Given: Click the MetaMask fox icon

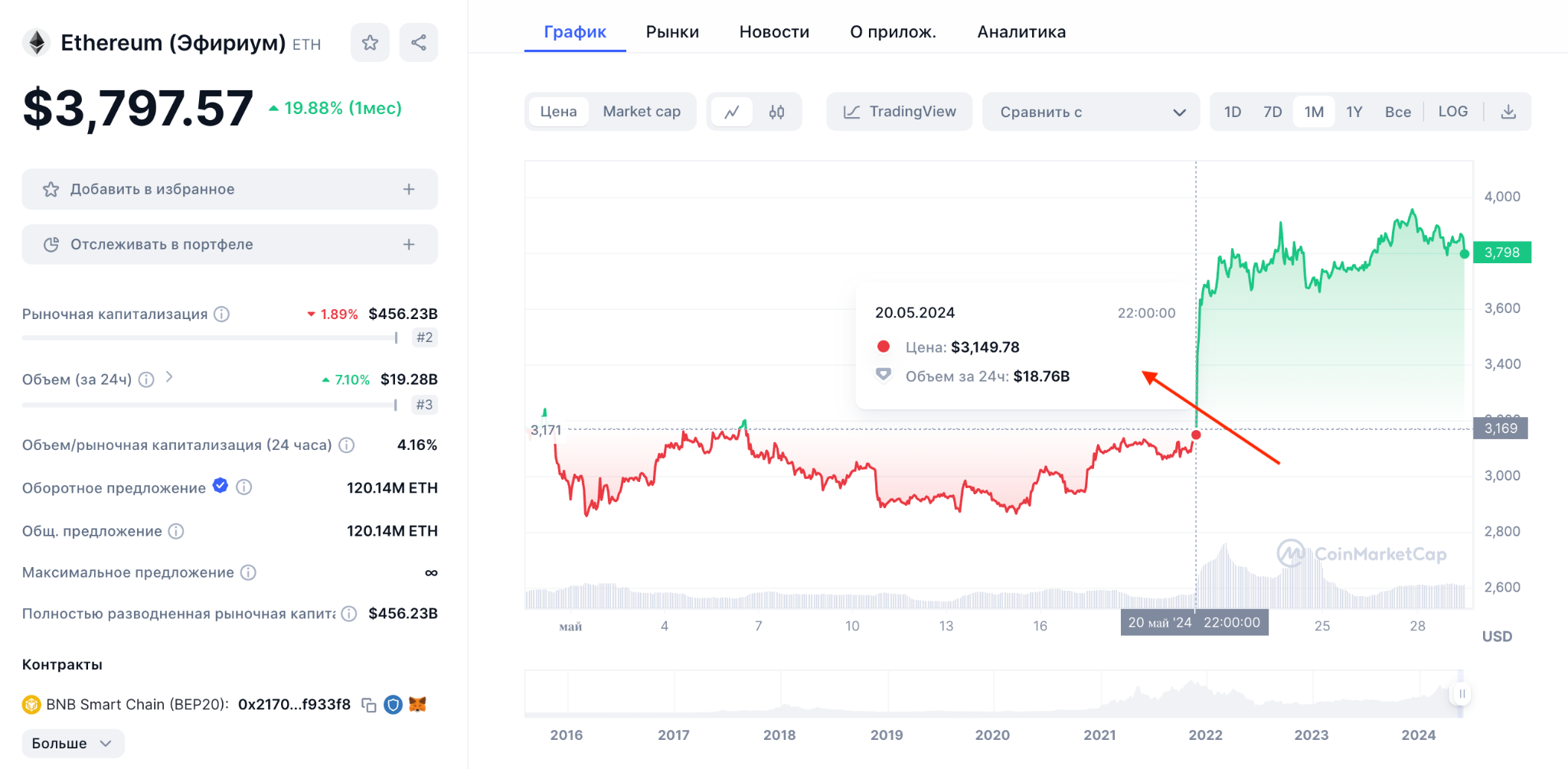Looking at the screenshot, I should click(x=417, y=704).
